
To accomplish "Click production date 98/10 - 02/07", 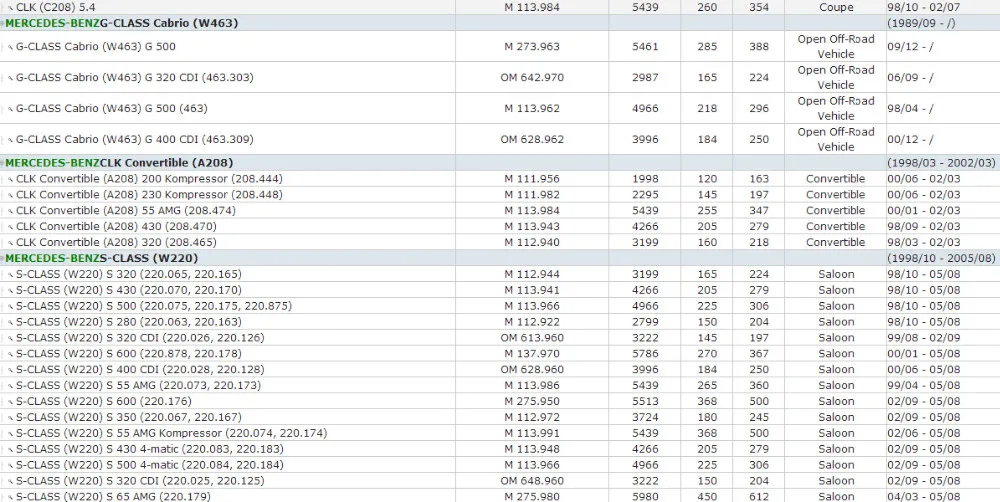I will (923, 8).
